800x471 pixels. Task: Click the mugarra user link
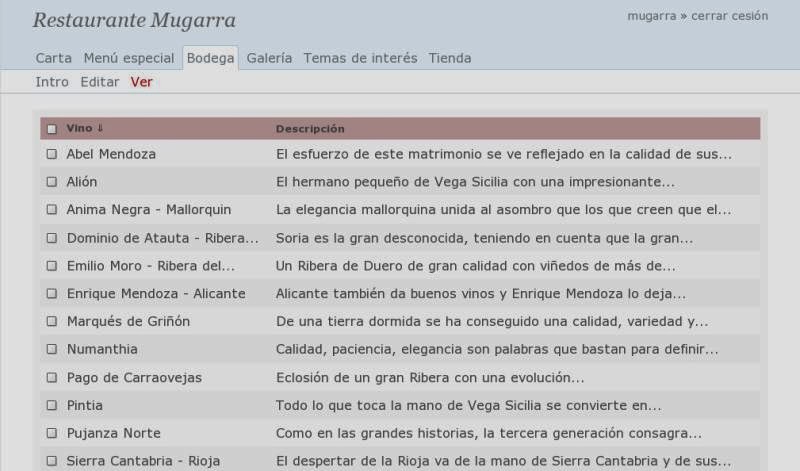click(x=652, y=16)
